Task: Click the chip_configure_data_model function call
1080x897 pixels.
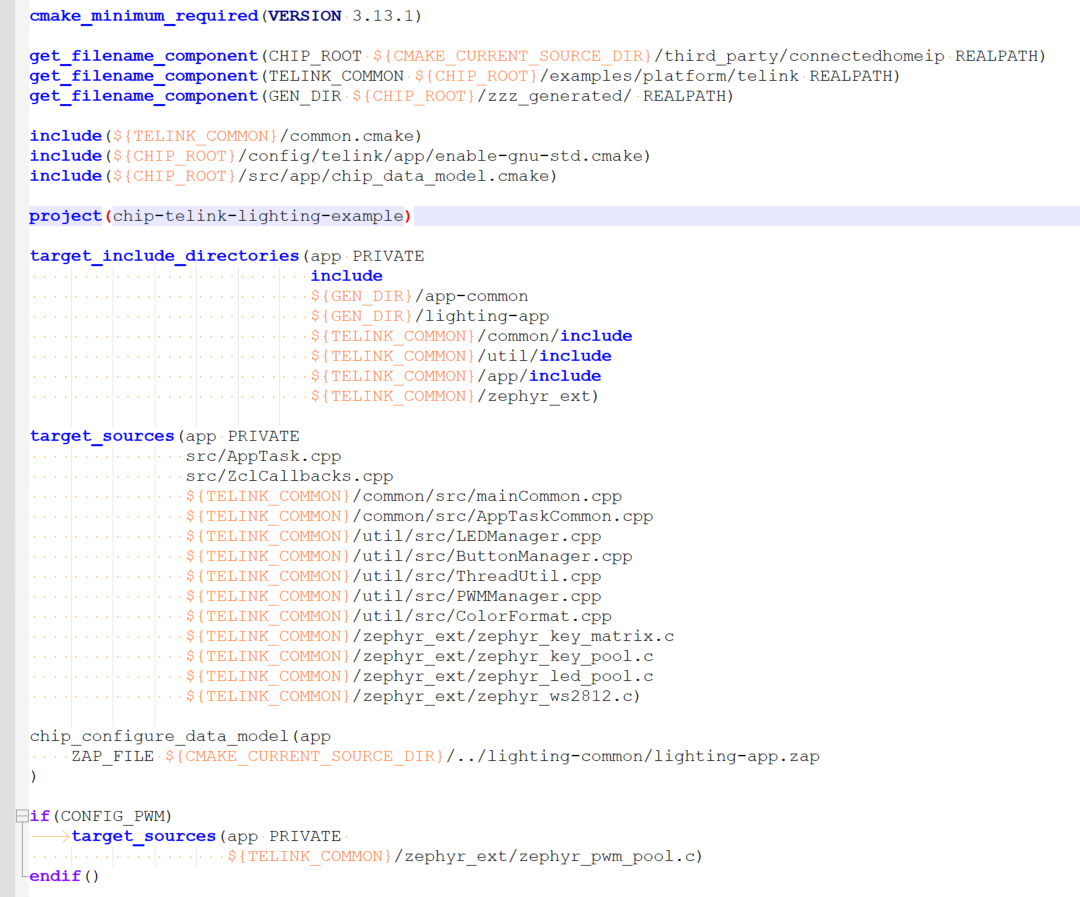Action: click(164, 736)
